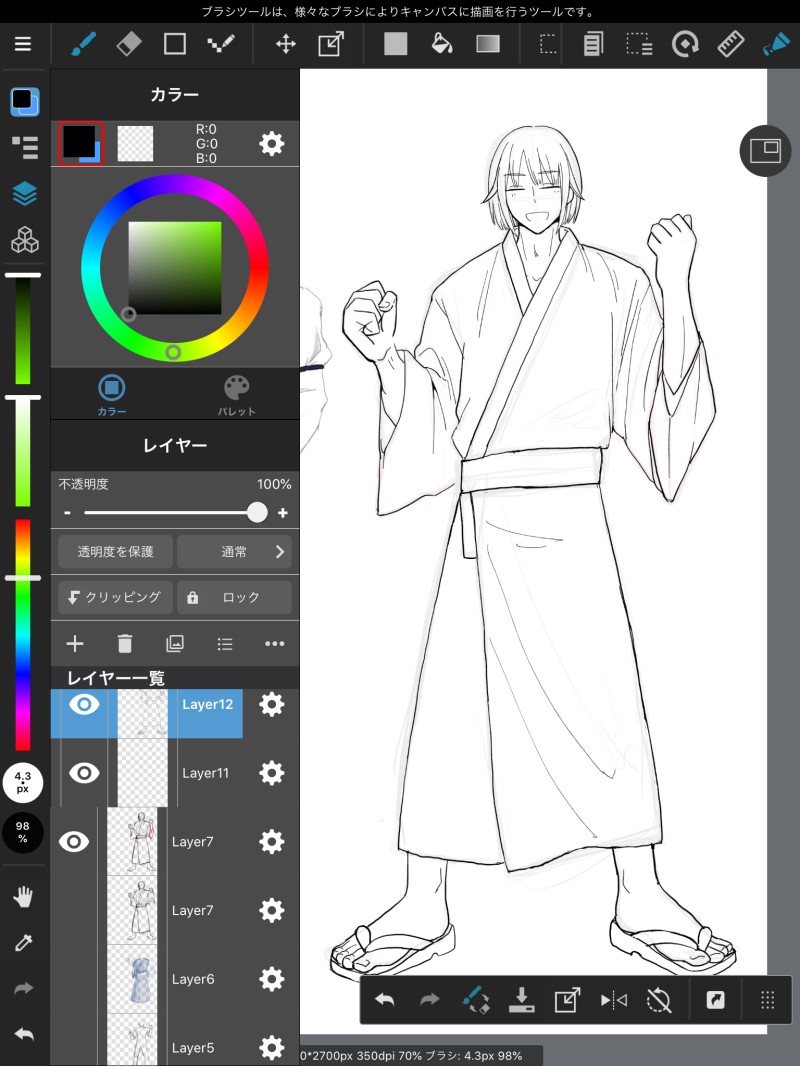The height and width of the screenshot is (1066, 800).
Task: Select the Transform tool in top toolbar
Action: pos(331,44)
